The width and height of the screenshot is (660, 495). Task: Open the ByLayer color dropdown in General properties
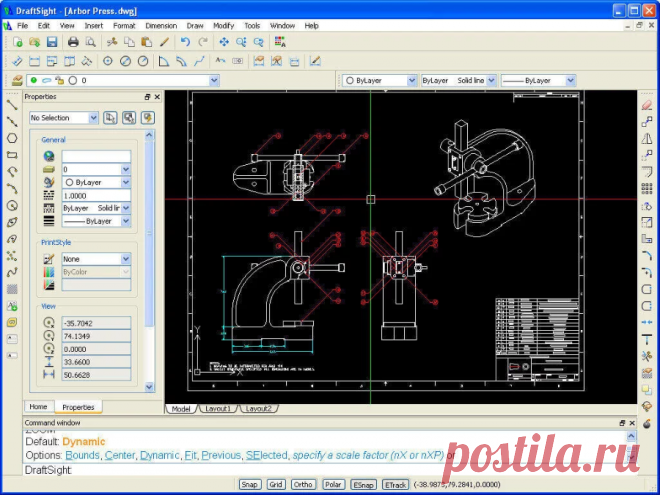[x=125, y=182]
